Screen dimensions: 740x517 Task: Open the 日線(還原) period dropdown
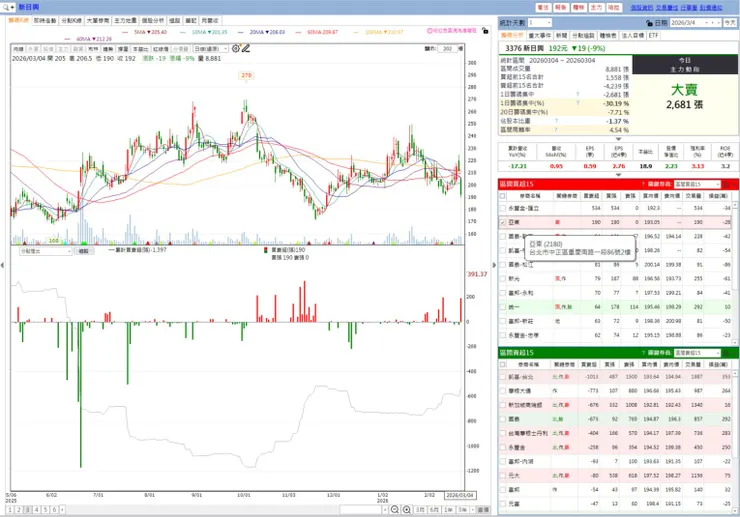point(210,49)
